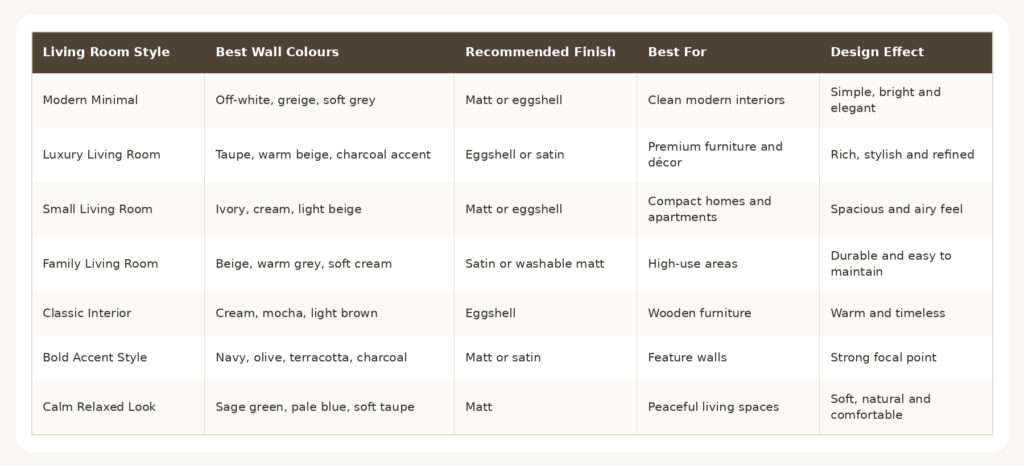Click the Calm Relaxed Look cell

(118, 407)
